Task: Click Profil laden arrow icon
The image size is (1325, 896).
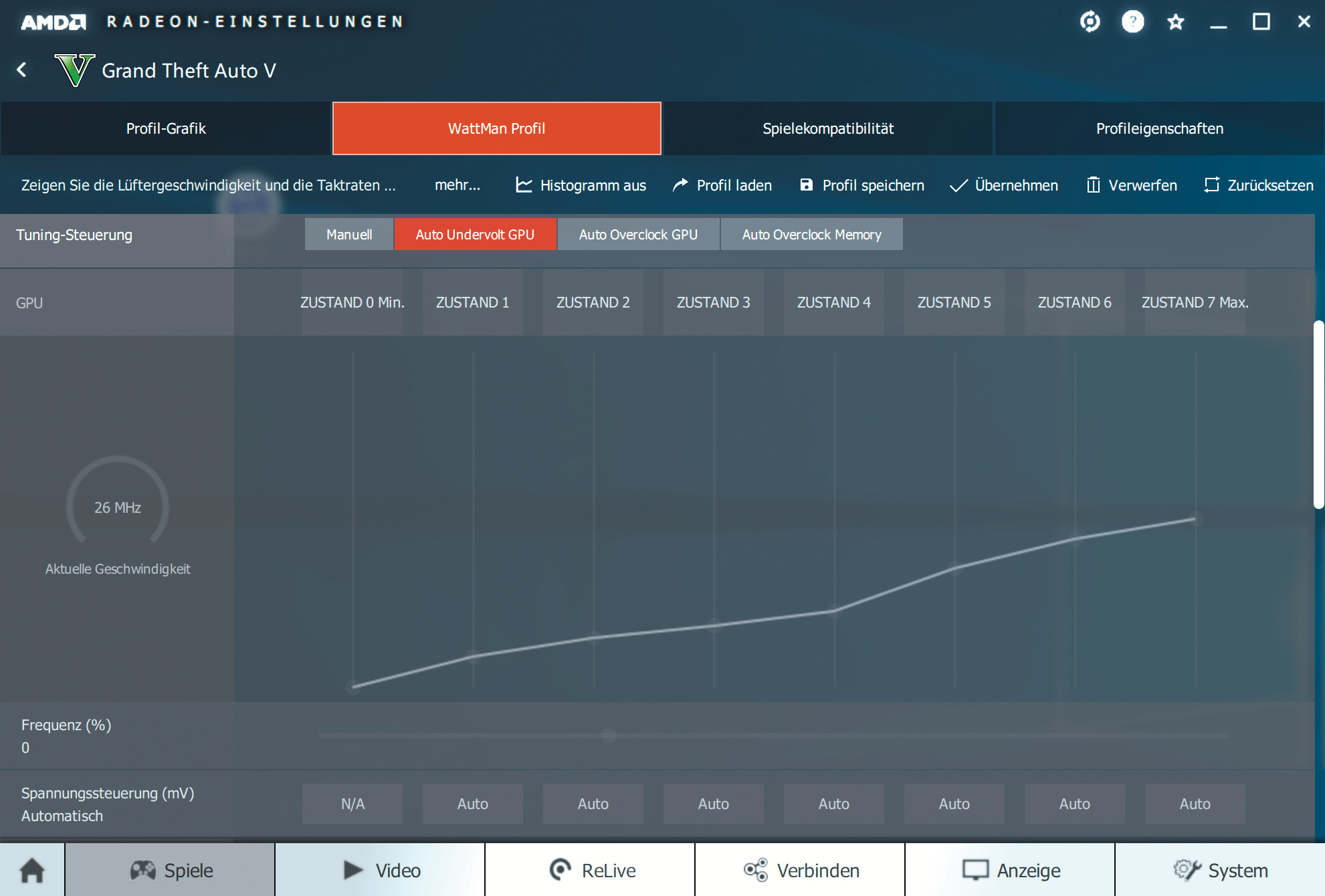Action: click(x=680, y=185)
